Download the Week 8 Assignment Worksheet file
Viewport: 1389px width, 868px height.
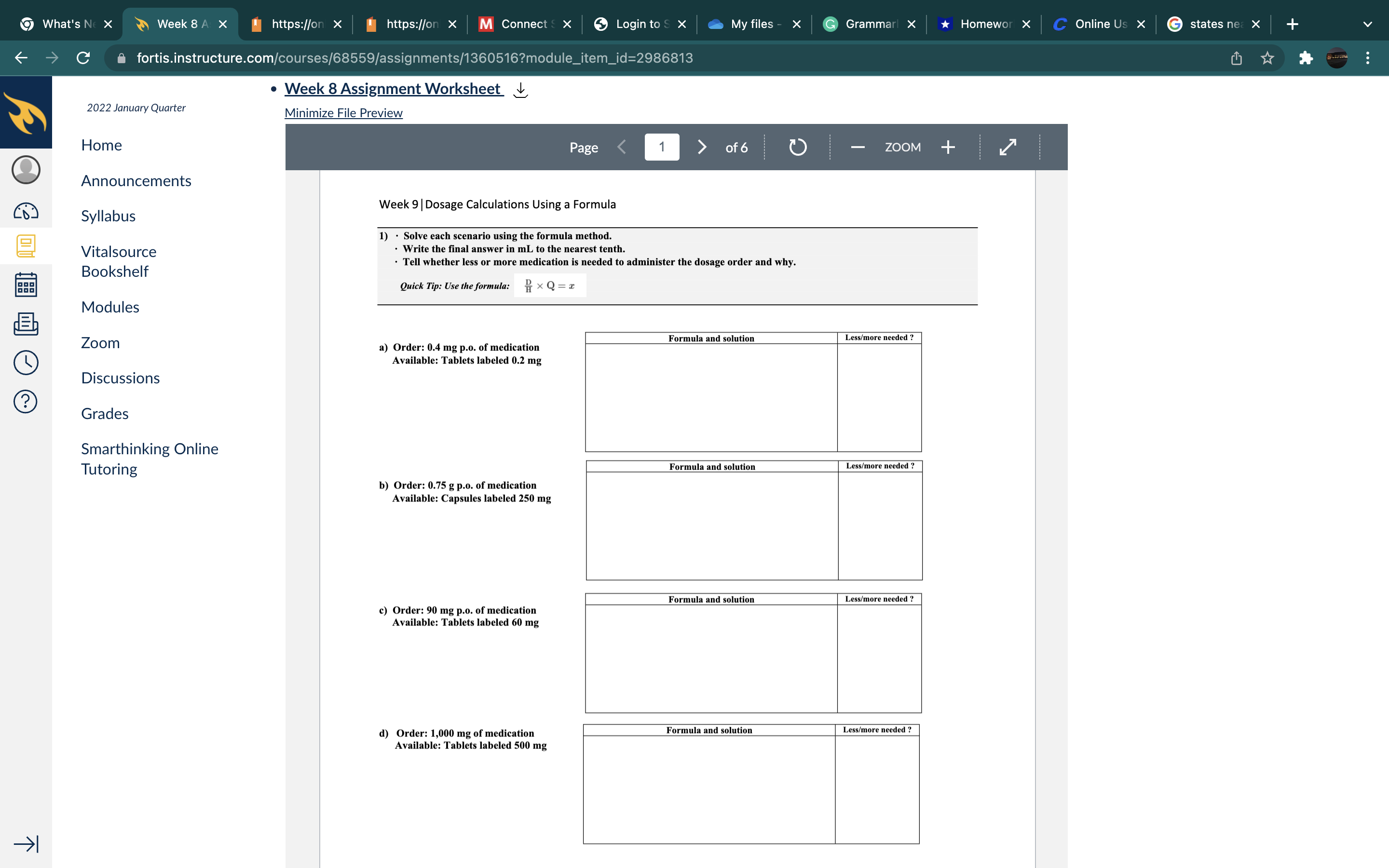click(x=520, y=90)
